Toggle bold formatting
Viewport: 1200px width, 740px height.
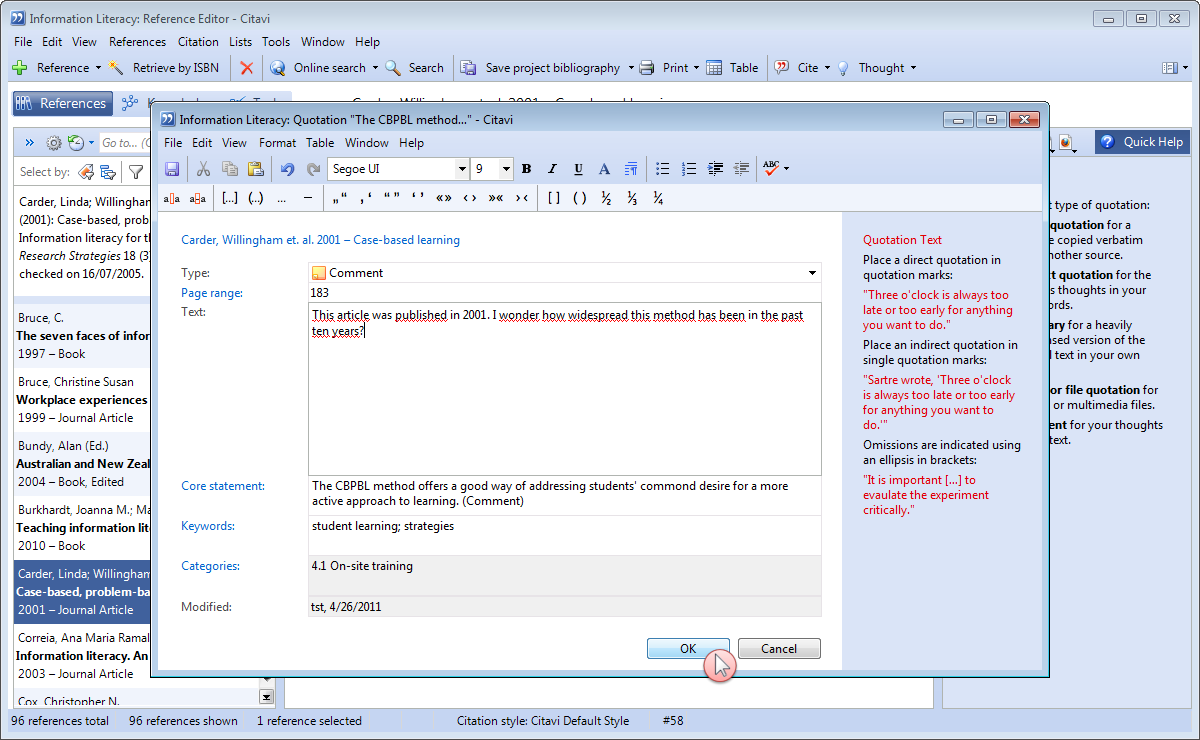tap(527, 169)
